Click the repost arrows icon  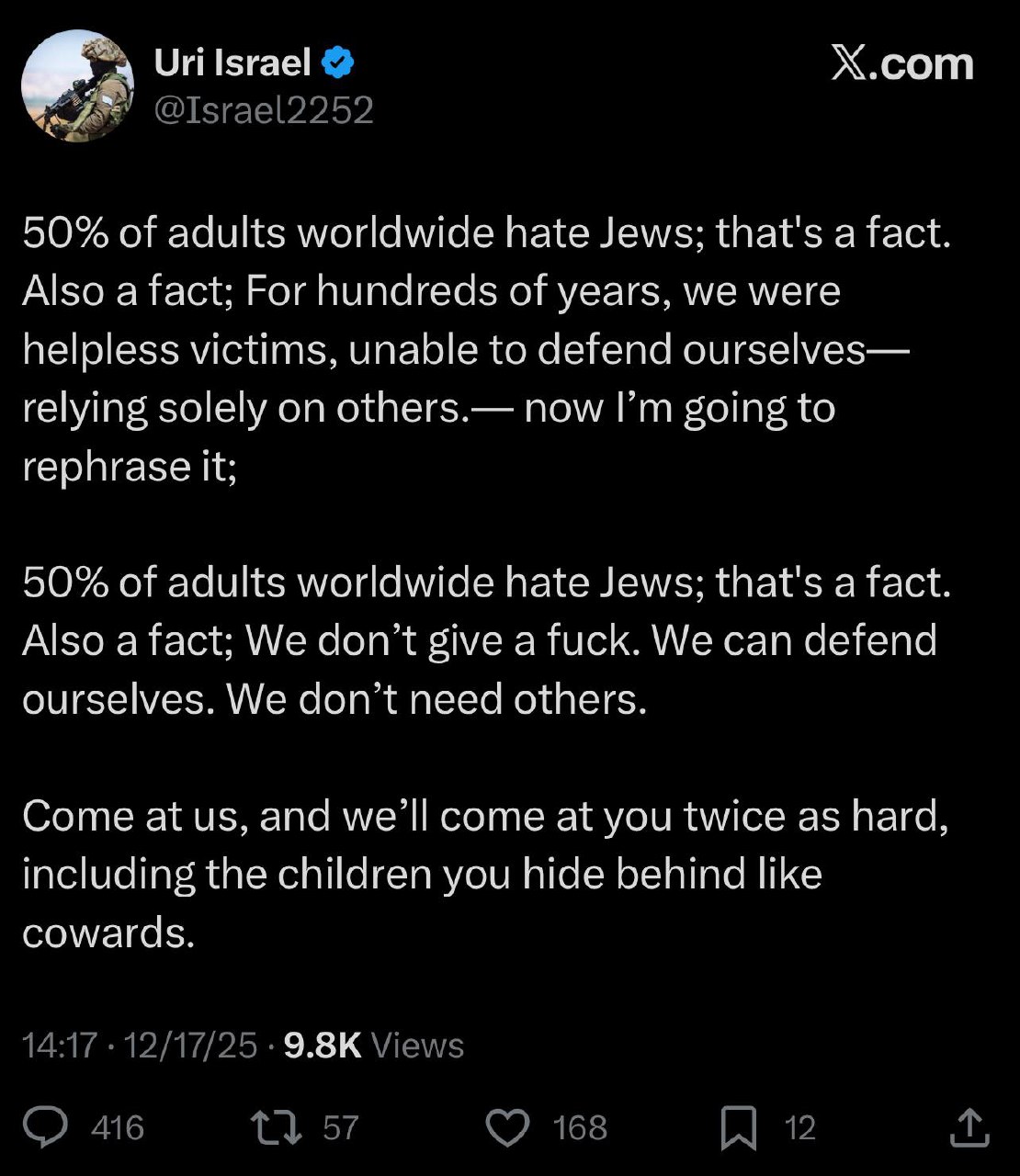click(x=277, y=1127)
